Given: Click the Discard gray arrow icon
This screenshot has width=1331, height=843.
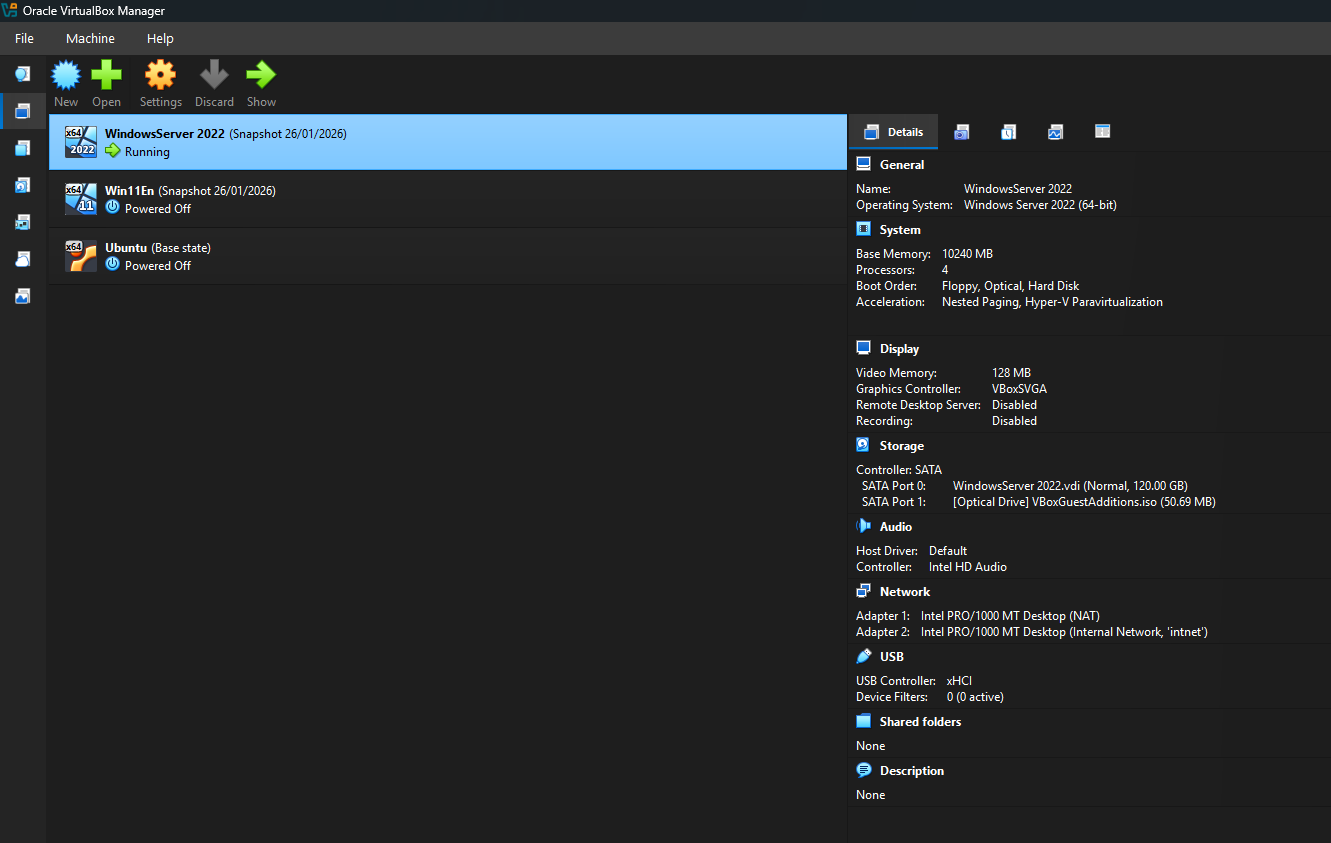Looking at the screenshot, I should 214,76.
